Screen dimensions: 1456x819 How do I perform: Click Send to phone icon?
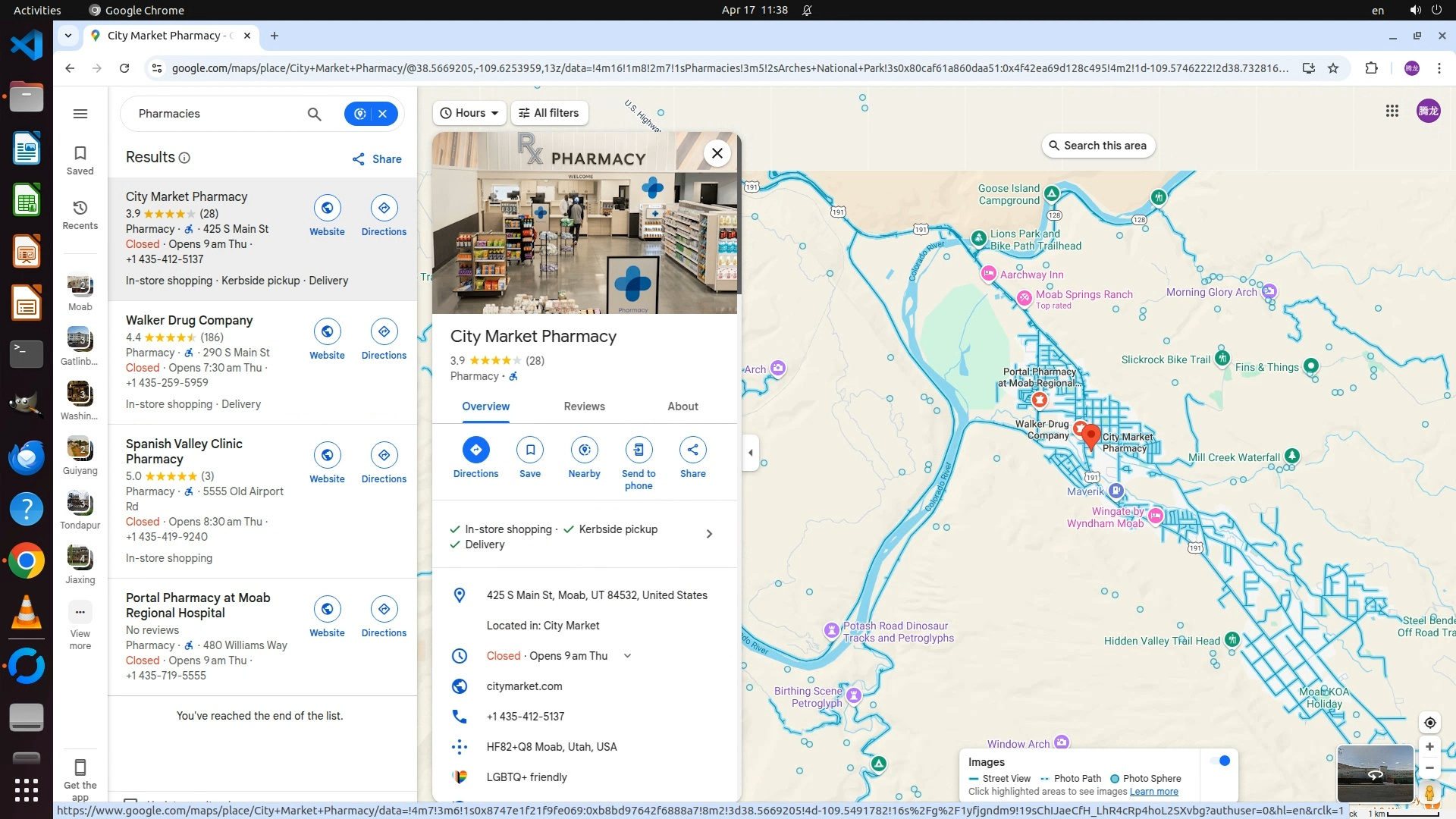pos(639,450)
